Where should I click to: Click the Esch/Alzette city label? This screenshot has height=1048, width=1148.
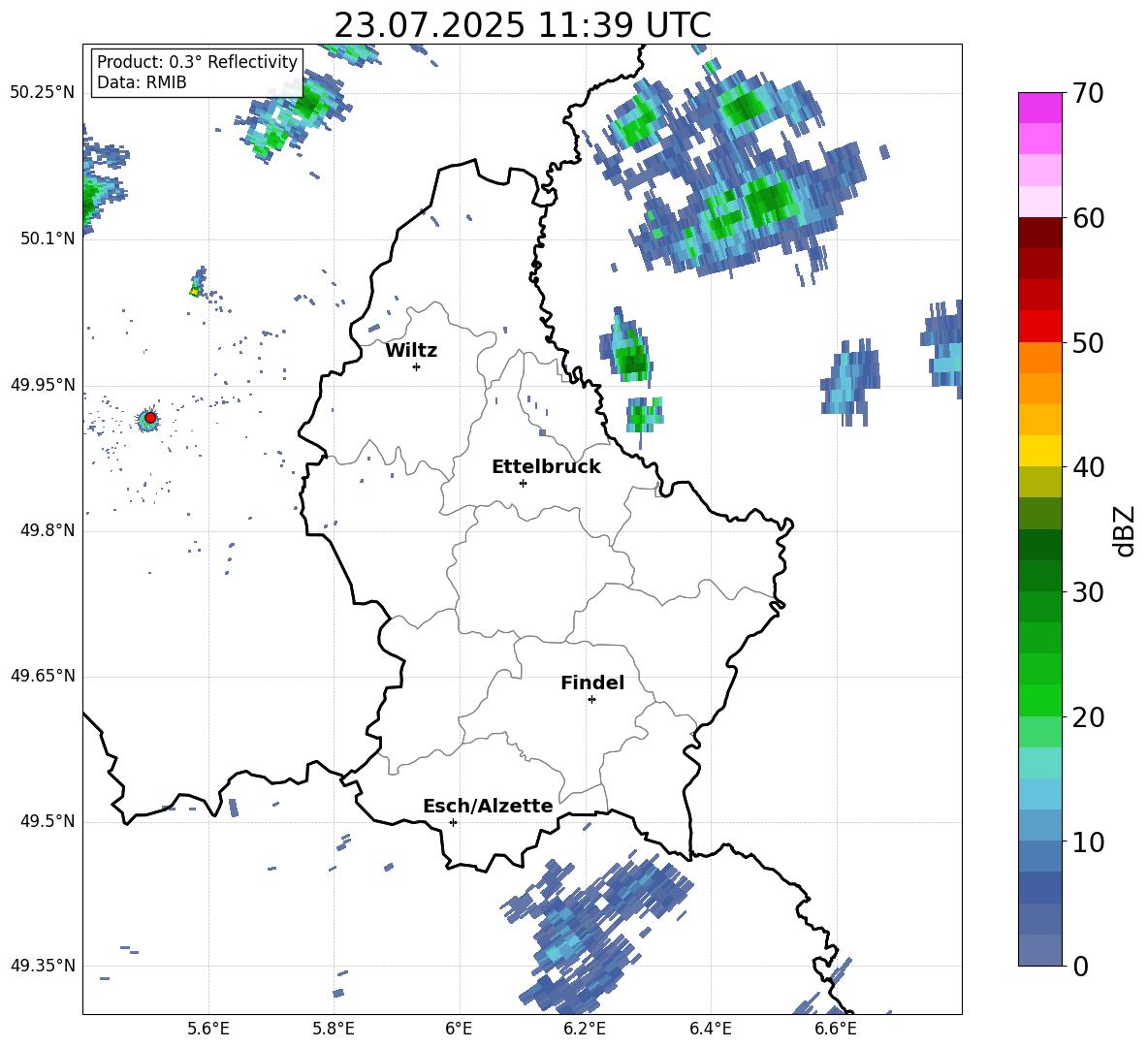click(488, 806)
